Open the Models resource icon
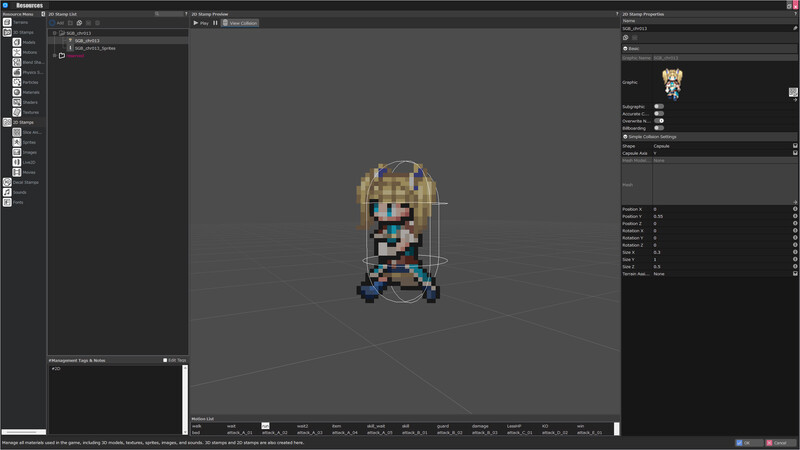Screen dimensions: 800x450 coord(17,42)
